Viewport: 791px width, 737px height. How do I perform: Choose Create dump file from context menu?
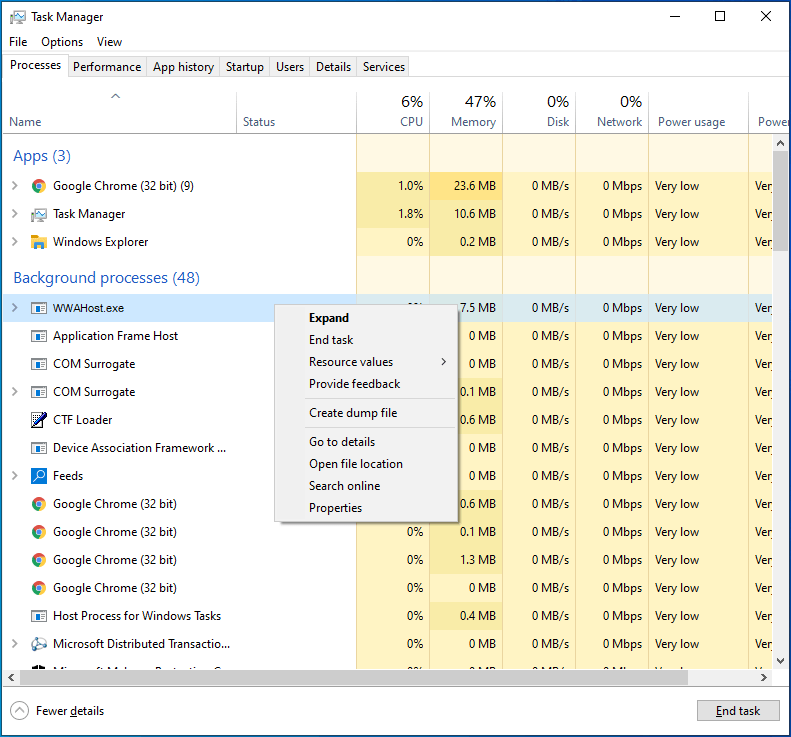click(x=353, y=413)
